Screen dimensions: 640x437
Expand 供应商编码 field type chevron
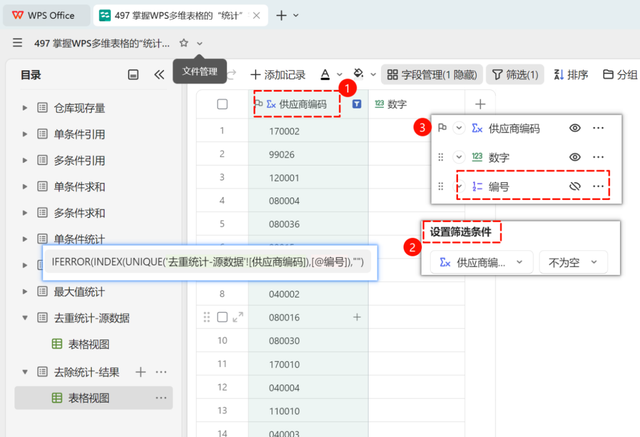pyautogui.click(x=459, y=128)
